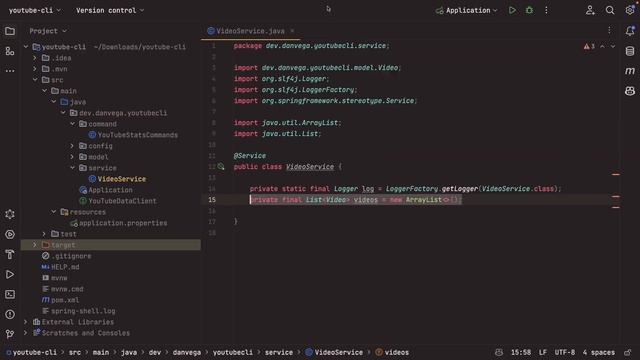Image resolution: width=640 pixels, height=360 pixels.
Task: Jump to next highlighted error arrow
Action: coord(613,47)
